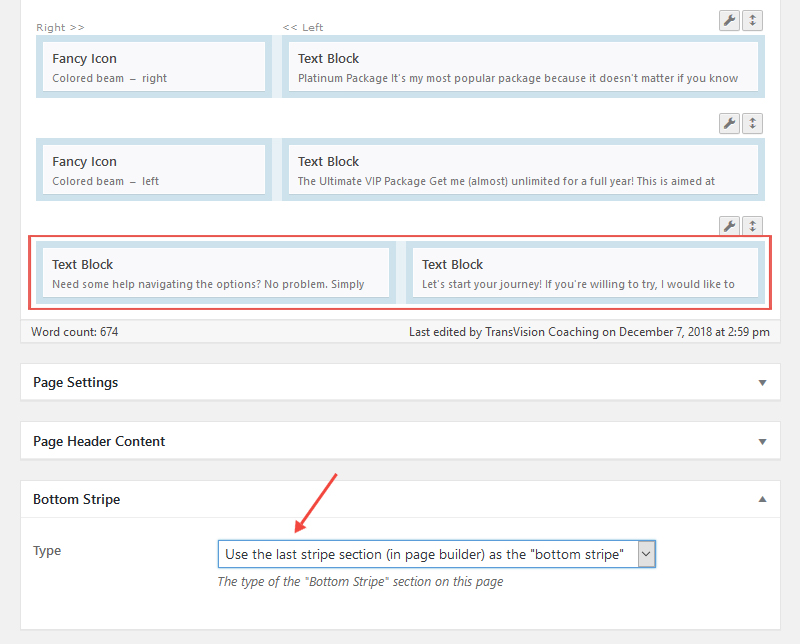Image resolution: width=800 pixels, height=644 pixels.
Task: Open Text Block containing Platinum Package text
Action: pos(523,67)
